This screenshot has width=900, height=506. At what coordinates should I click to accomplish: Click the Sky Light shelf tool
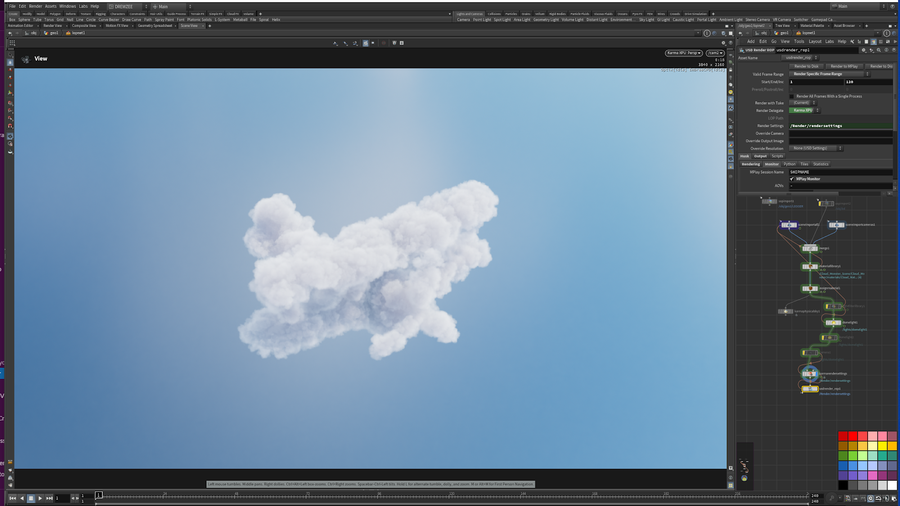[646, 20]
